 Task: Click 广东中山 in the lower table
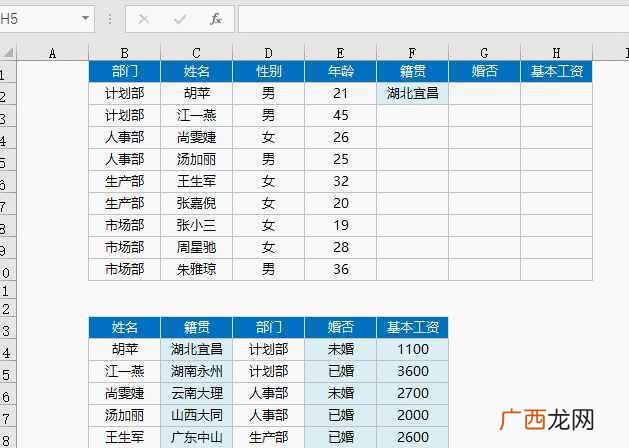click(x=196, y=437)
